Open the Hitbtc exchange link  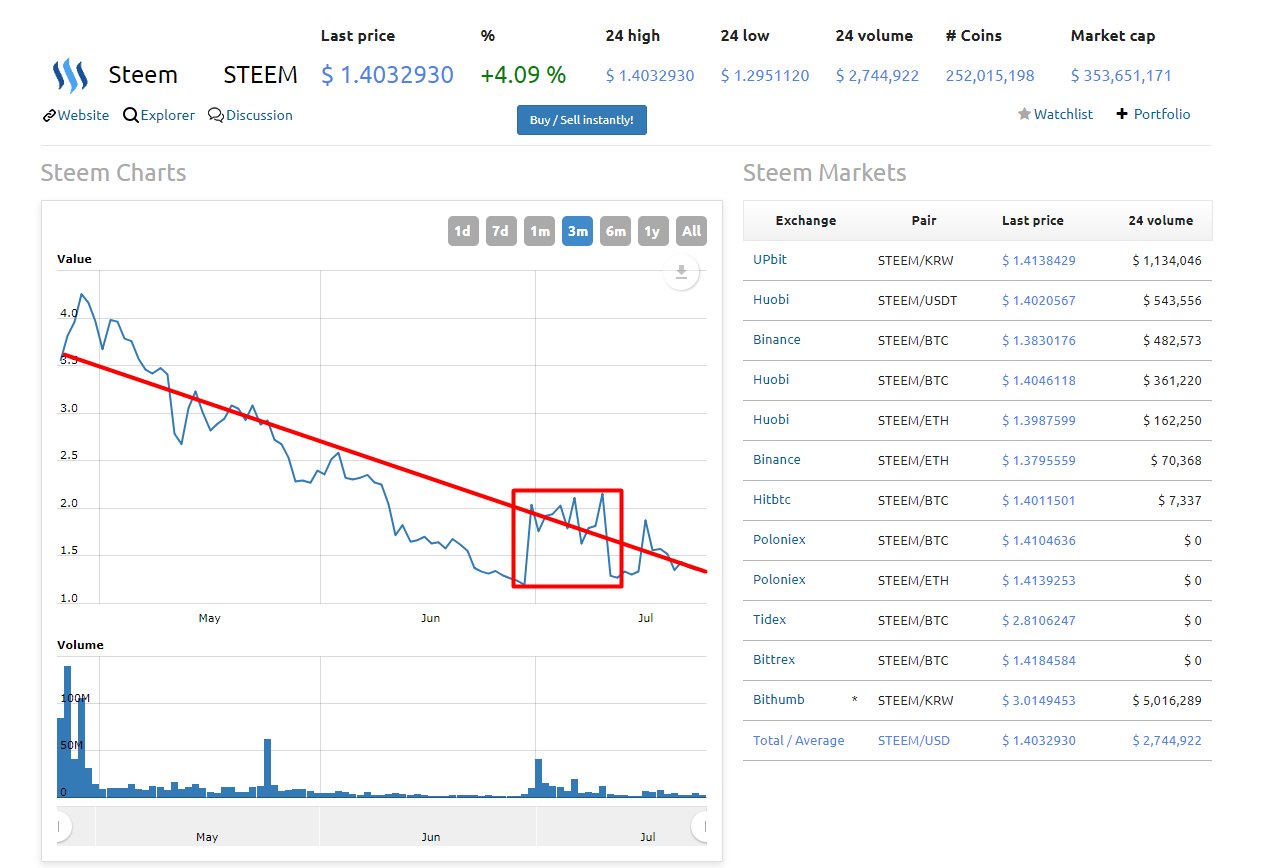[x=772, y=500]
